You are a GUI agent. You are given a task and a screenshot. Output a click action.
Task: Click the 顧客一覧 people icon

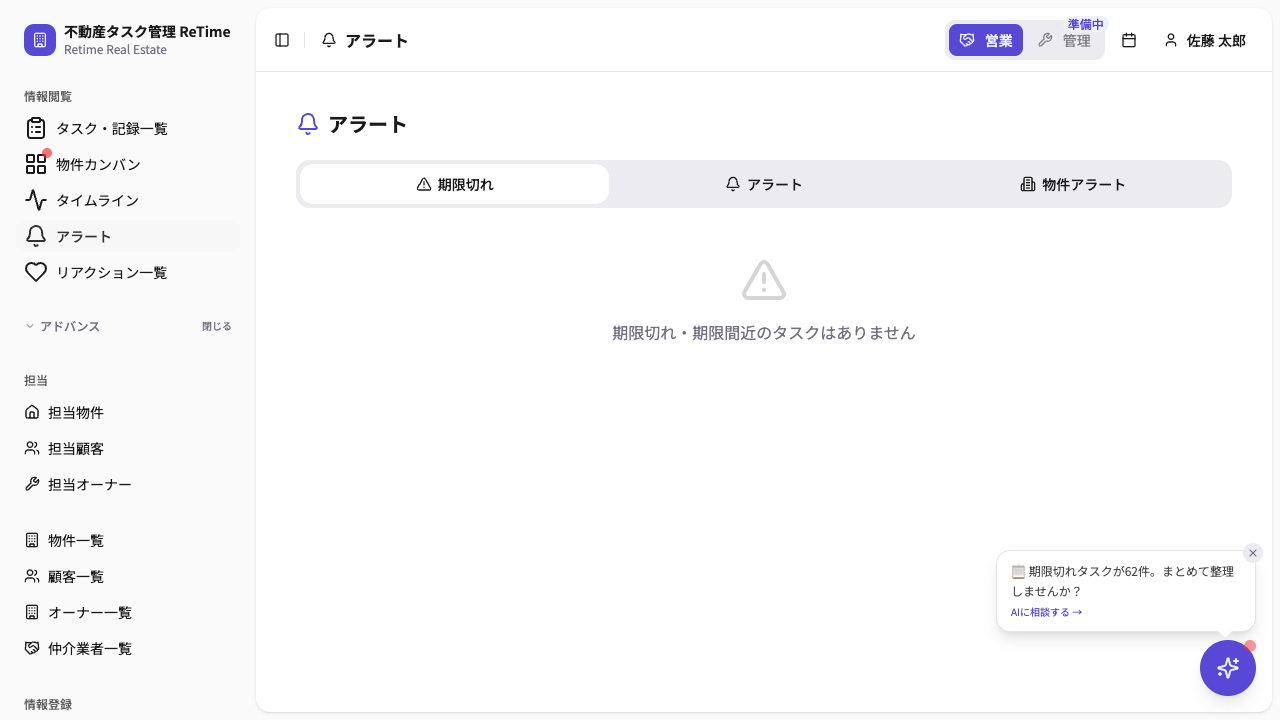[x=32, y=576]
